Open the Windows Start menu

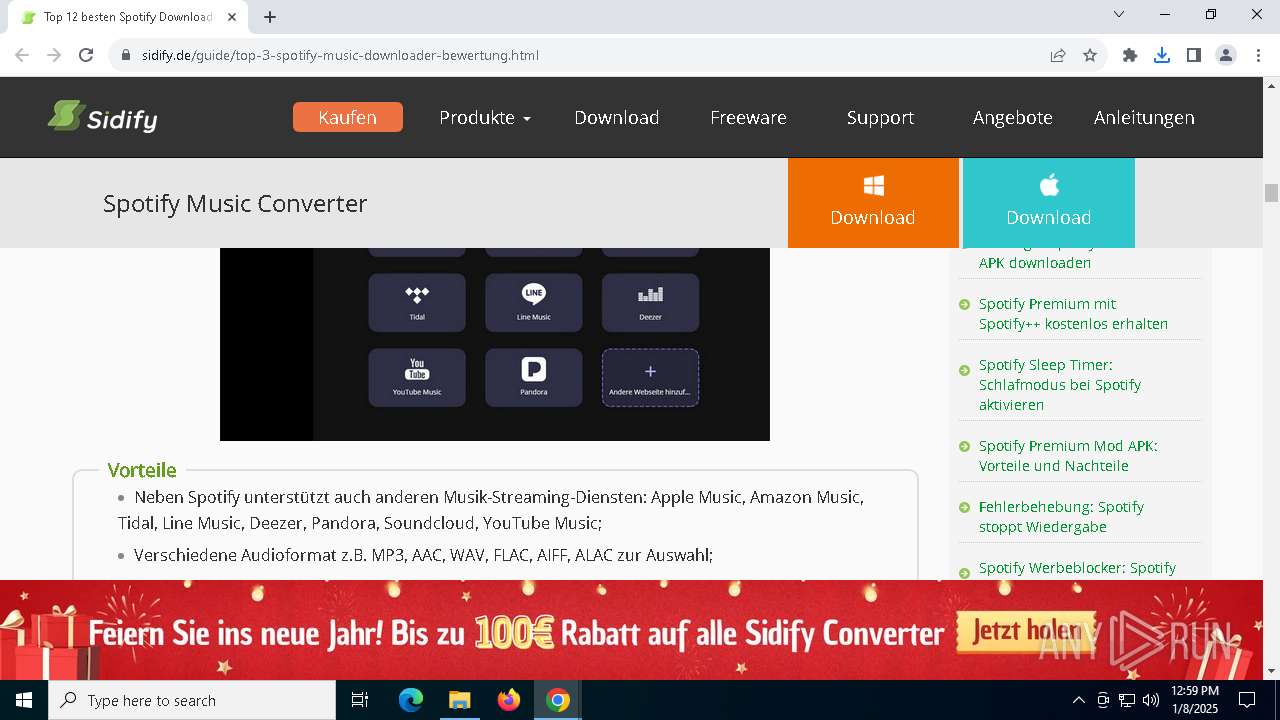click(x=24, y=700)
